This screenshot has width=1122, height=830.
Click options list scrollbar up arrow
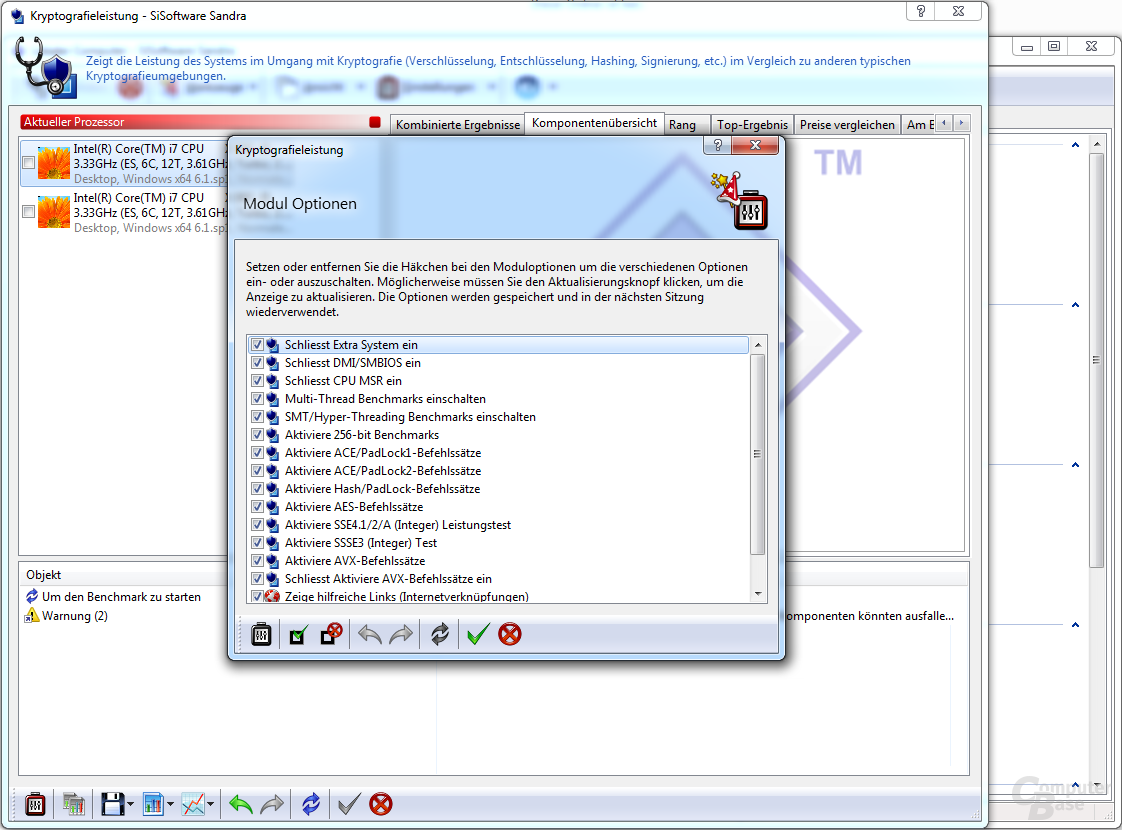click(758, 345)
